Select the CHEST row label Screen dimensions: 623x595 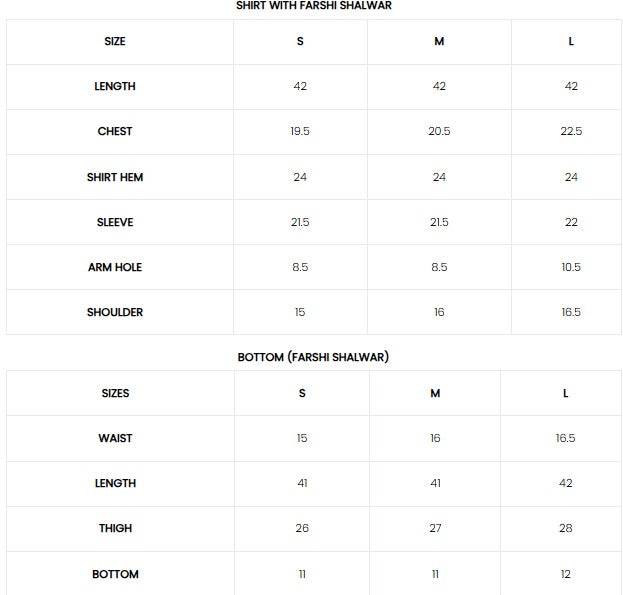pyautogui.click(x=115, y=132)
